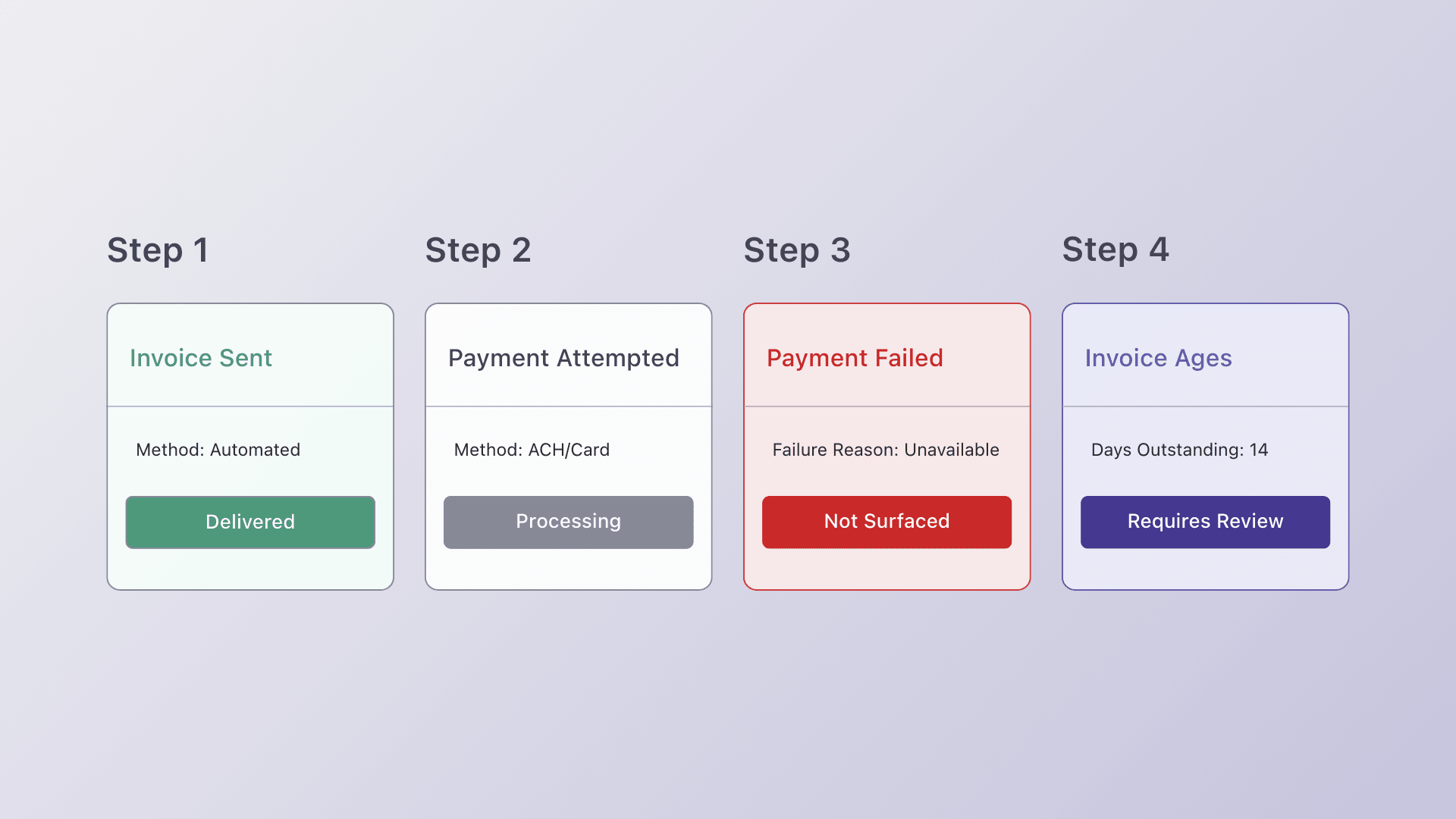This screenshot has height=819, width=1456.
Task: Click the word Sent in Invoice Sent
Action: click(x=245, y=358)
